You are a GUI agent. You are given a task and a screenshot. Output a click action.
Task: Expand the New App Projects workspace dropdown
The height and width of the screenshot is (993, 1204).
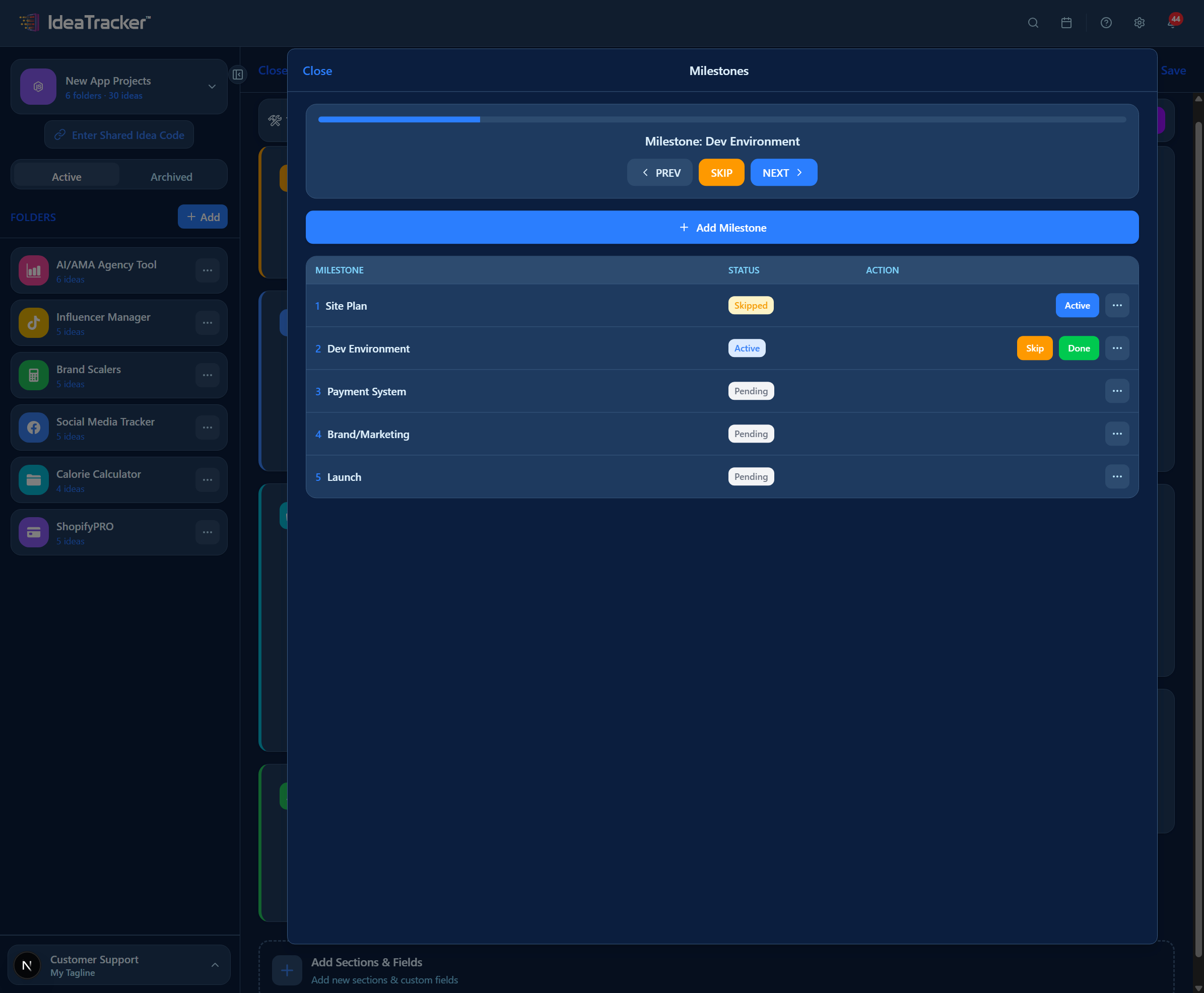[x=211, y=87]
